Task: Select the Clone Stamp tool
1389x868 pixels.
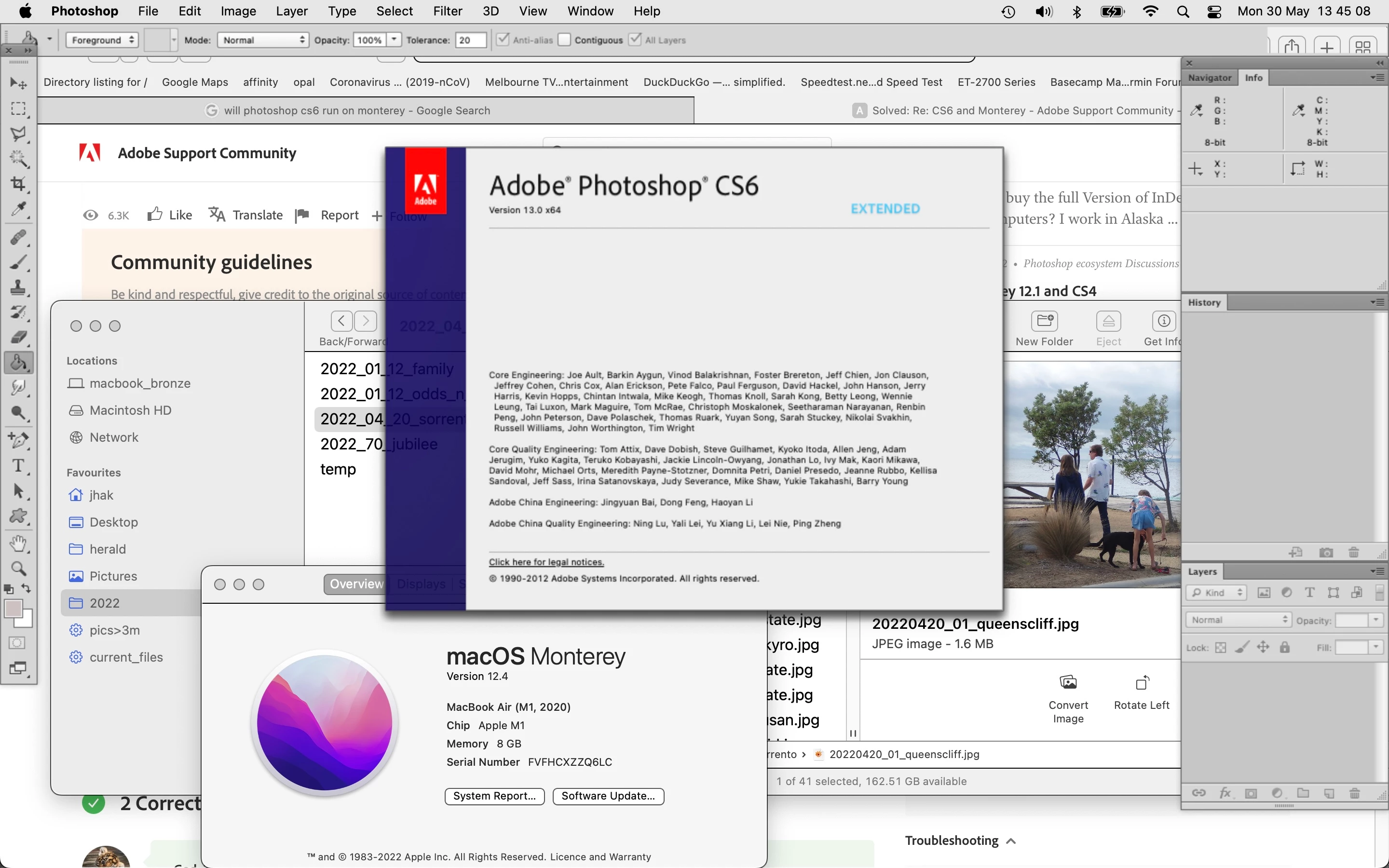Action: [18, 287]
